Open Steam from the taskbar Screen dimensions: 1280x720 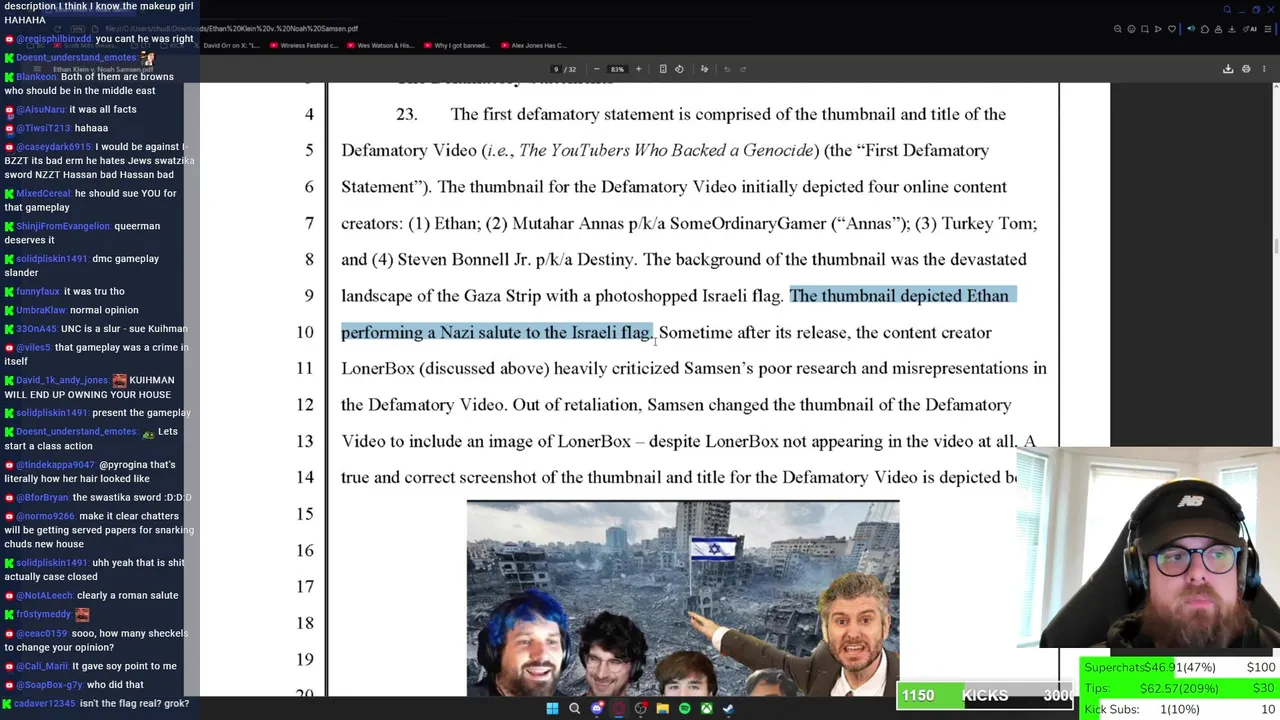click(728, 708)
